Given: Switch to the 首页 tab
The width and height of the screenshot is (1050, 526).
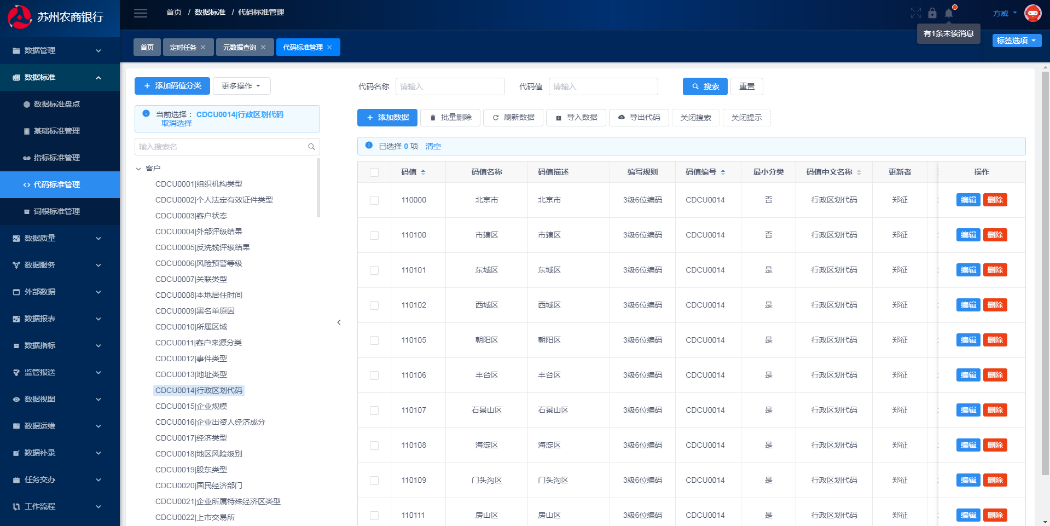Looking at the screenshot, I should 147,47.
